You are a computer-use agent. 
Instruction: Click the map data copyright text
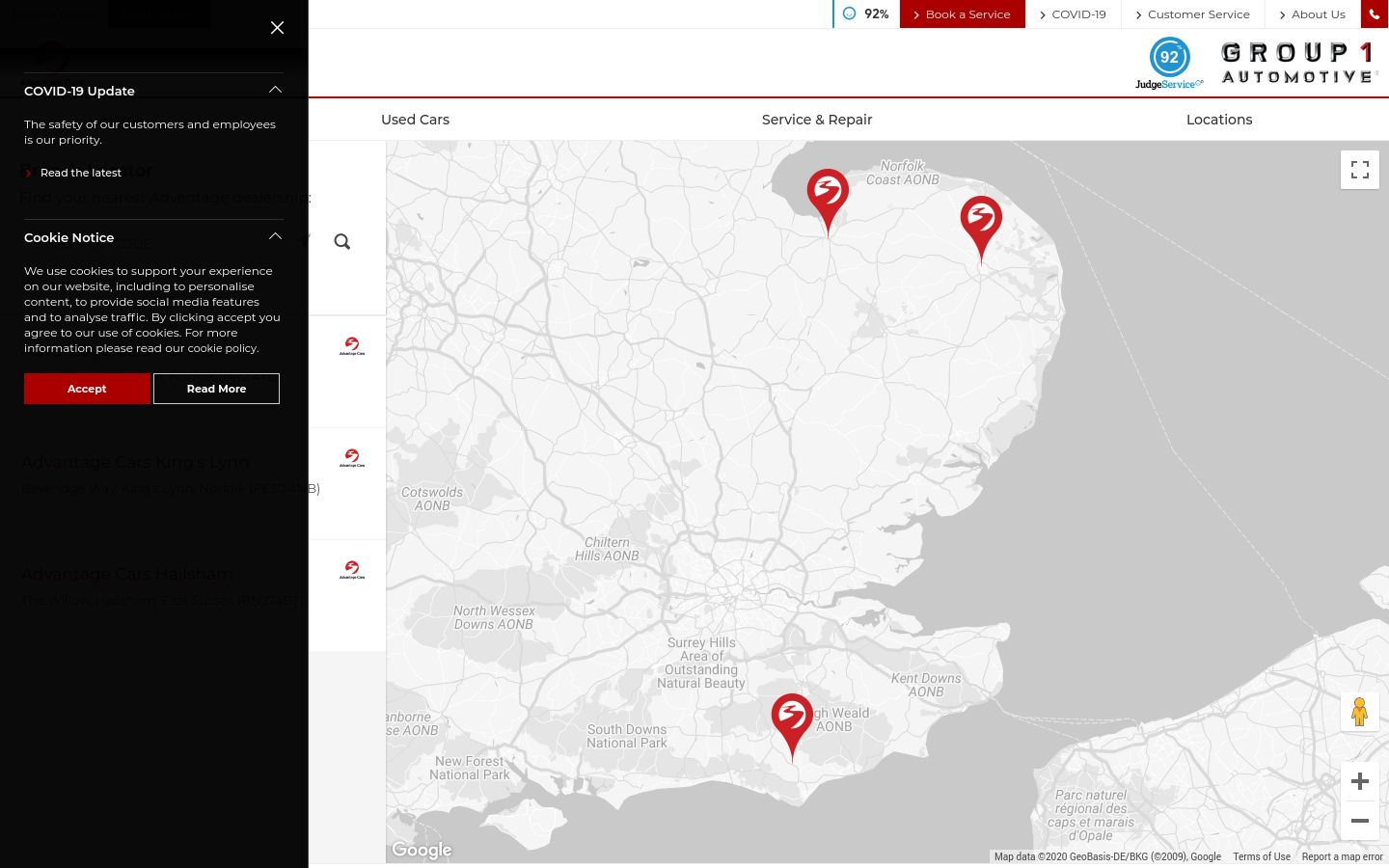pyautogui.click(x=1107, y=856)
